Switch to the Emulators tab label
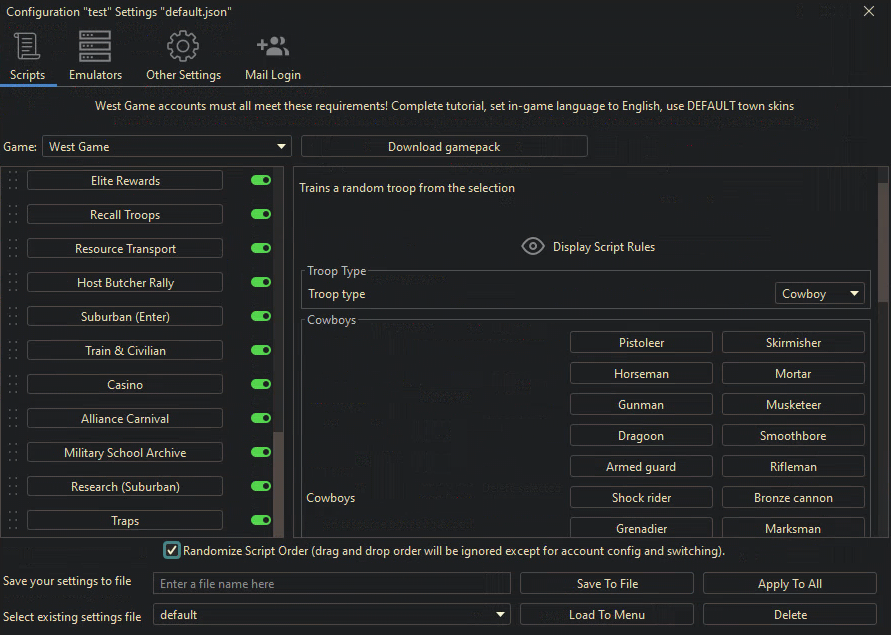The image size is (891, 635). (x=95, y=75)
